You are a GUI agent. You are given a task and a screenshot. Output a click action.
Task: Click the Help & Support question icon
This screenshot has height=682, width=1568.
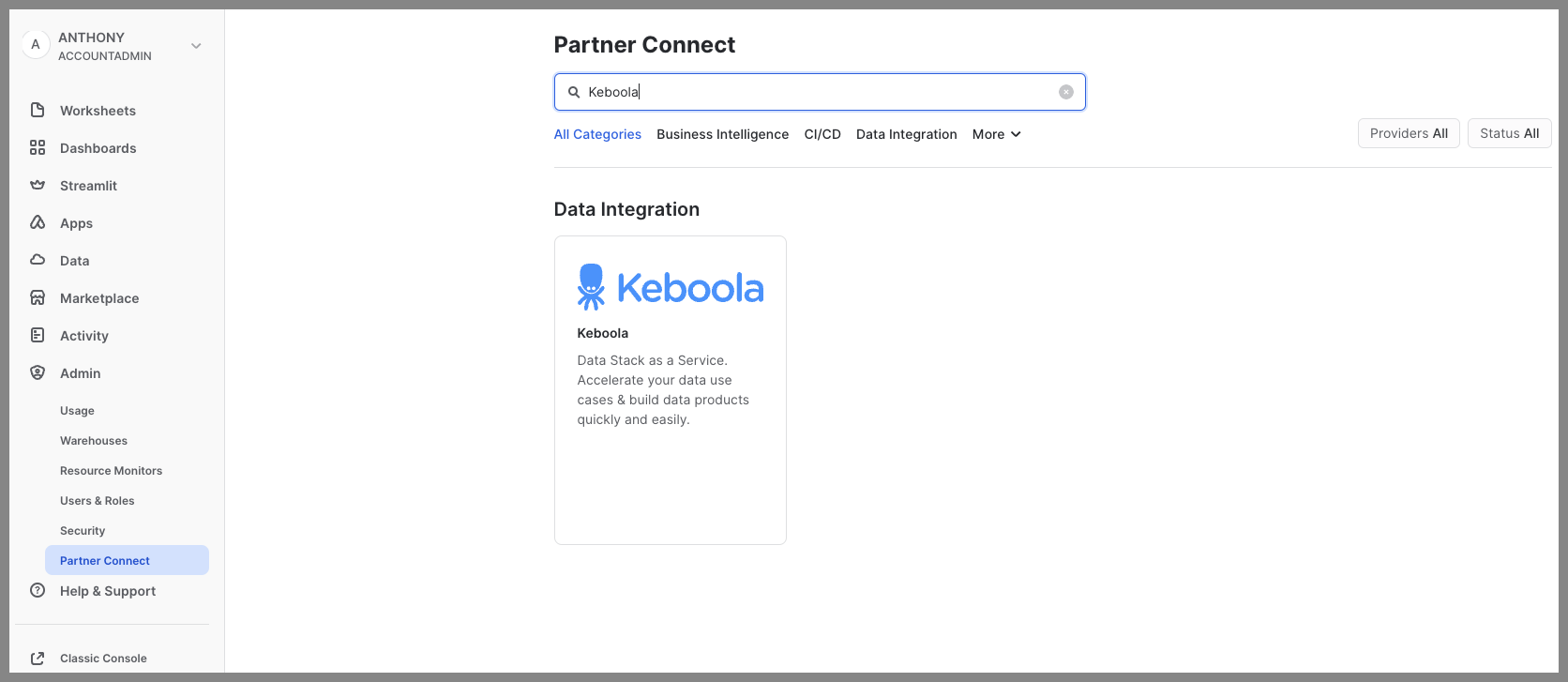[x=38, y=590]
